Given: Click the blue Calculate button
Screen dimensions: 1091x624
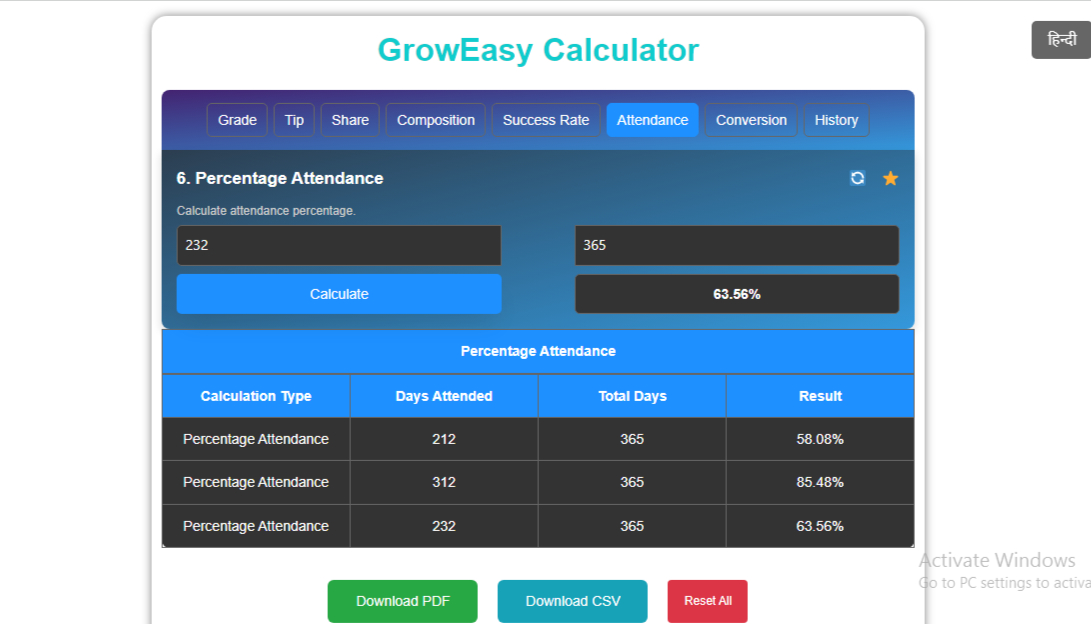Looking at the screenshot, I should pyautogui.click(x=339, y=294).
